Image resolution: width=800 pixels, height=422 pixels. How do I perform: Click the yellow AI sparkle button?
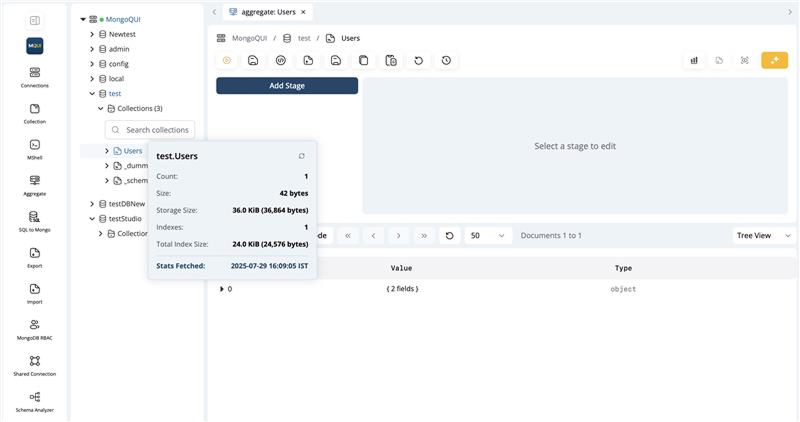coord(774,60)
